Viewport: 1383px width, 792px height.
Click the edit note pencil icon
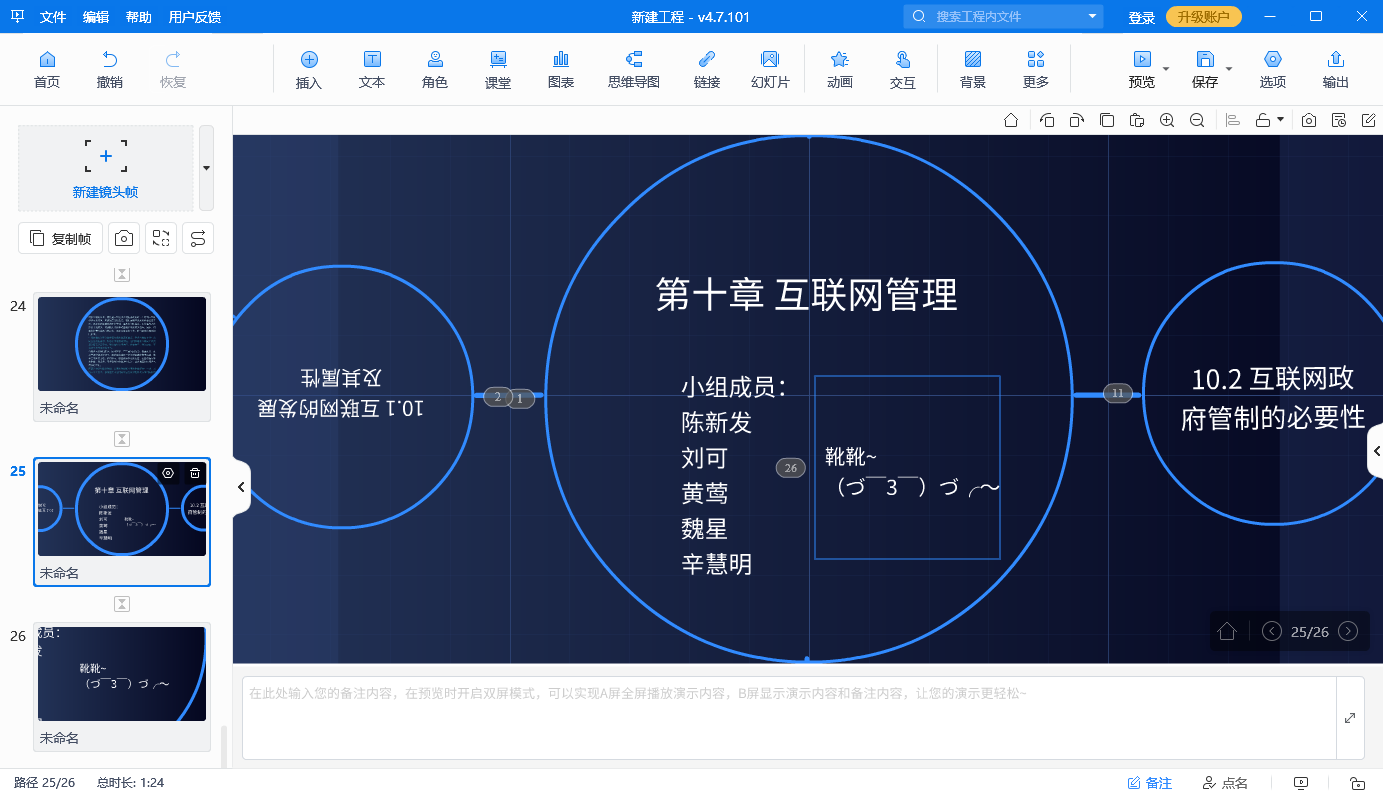pyautogui.click(x=1369, y=120)
